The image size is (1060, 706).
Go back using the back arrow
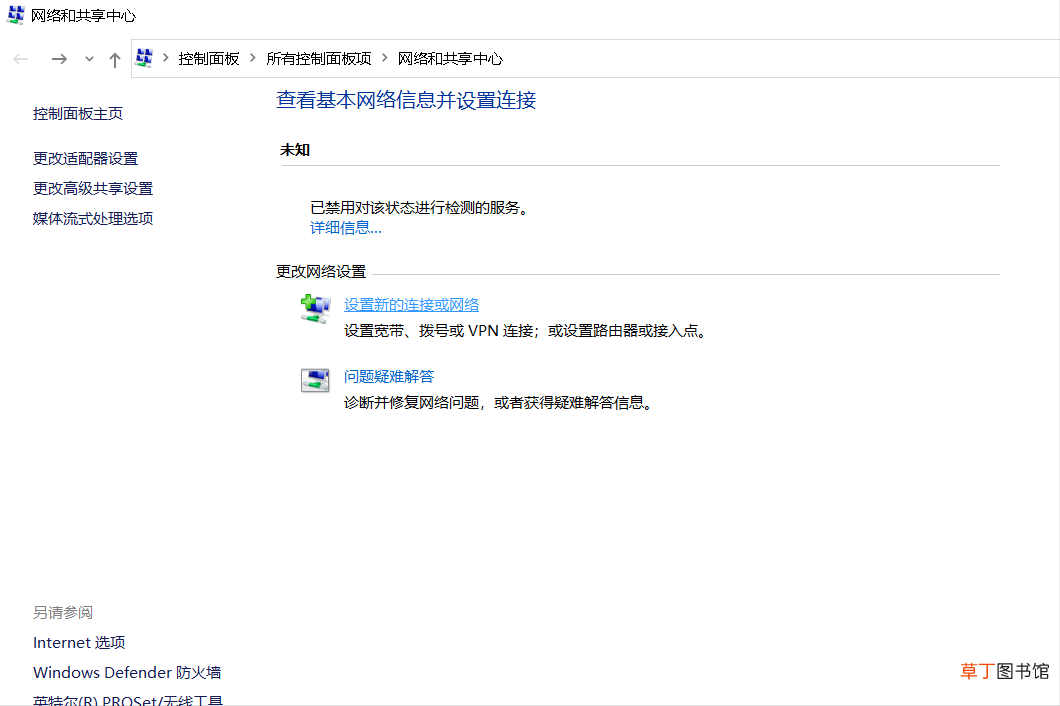[21, 60]
